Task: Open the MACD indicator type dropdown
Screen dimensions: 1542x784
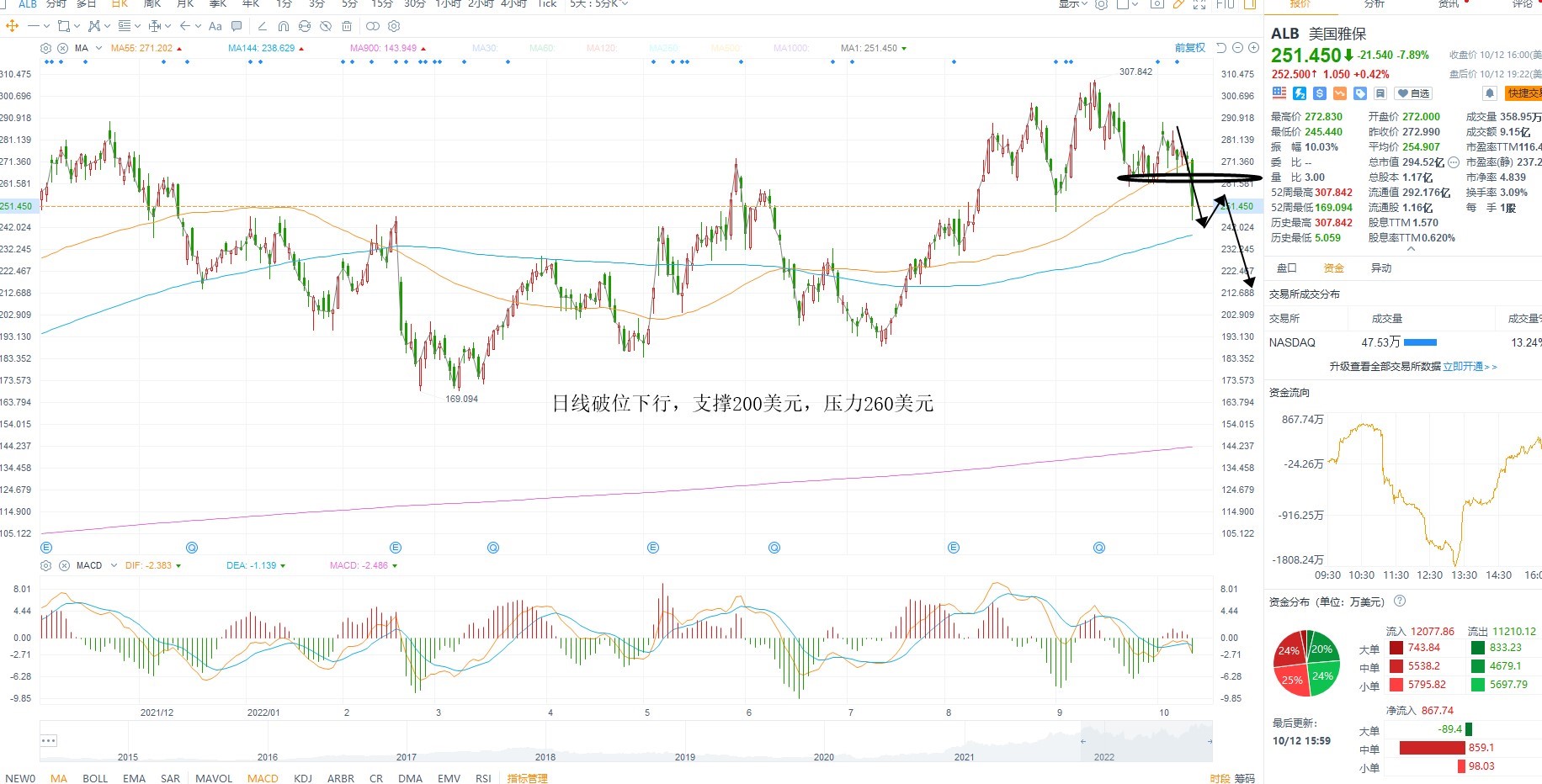Action: tap(114, 565)
